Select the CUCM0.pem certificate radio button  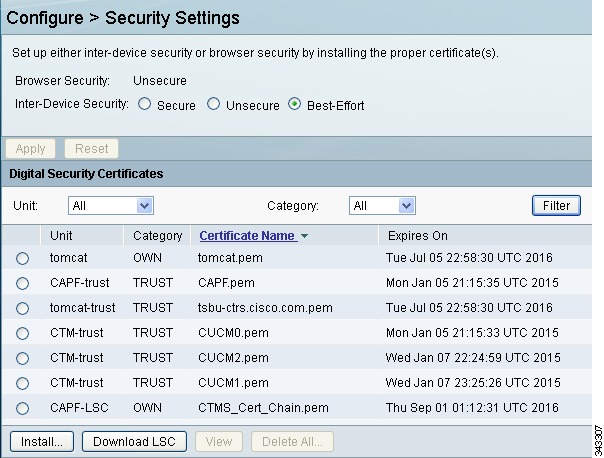click(x=22, y=333)
